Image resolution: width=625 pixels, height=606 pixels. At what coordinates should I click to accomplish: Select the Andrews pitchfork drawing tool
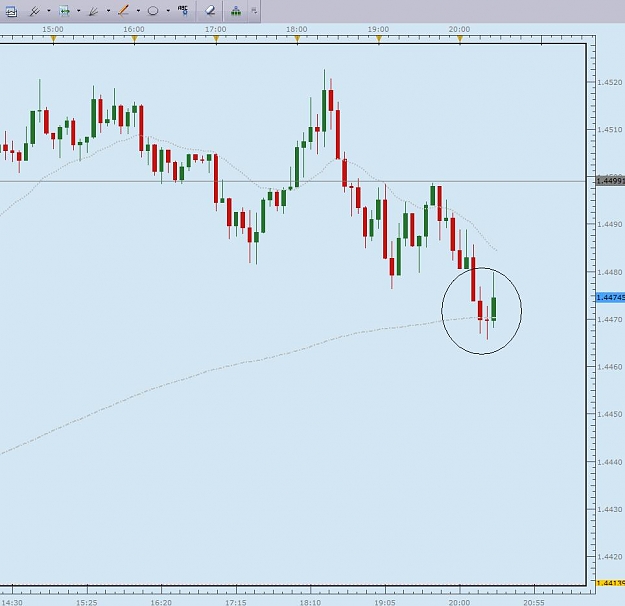tap(35, 11)
